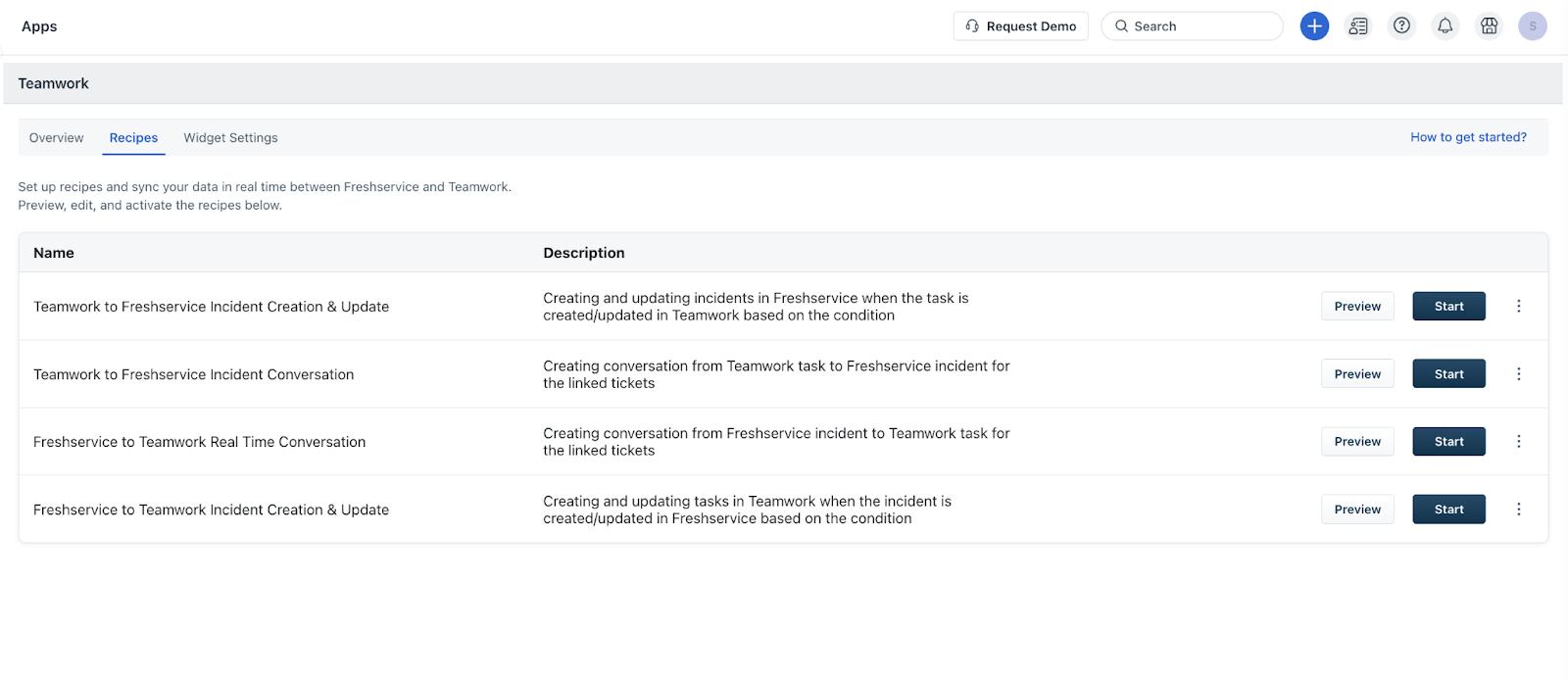Preview Freshservice to Teamwork Real Time Conversation recipe
The height and width of the screenshot is (681, 1568).
(x=1357, y=442)
